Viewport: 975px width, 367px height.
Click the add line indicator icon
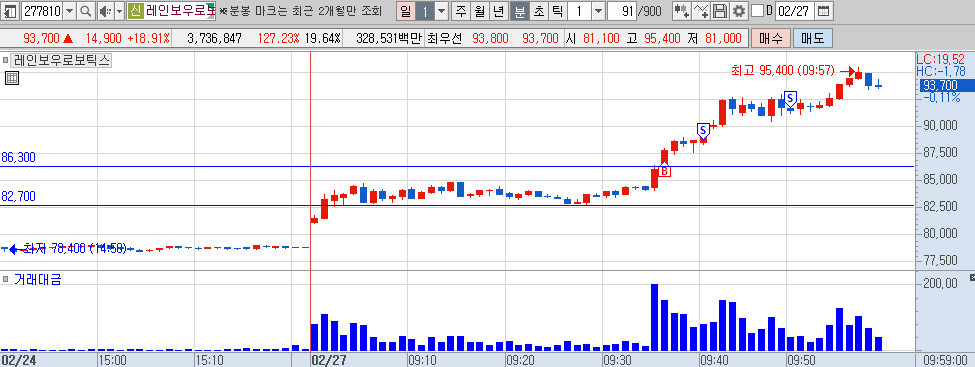[701, 11]
